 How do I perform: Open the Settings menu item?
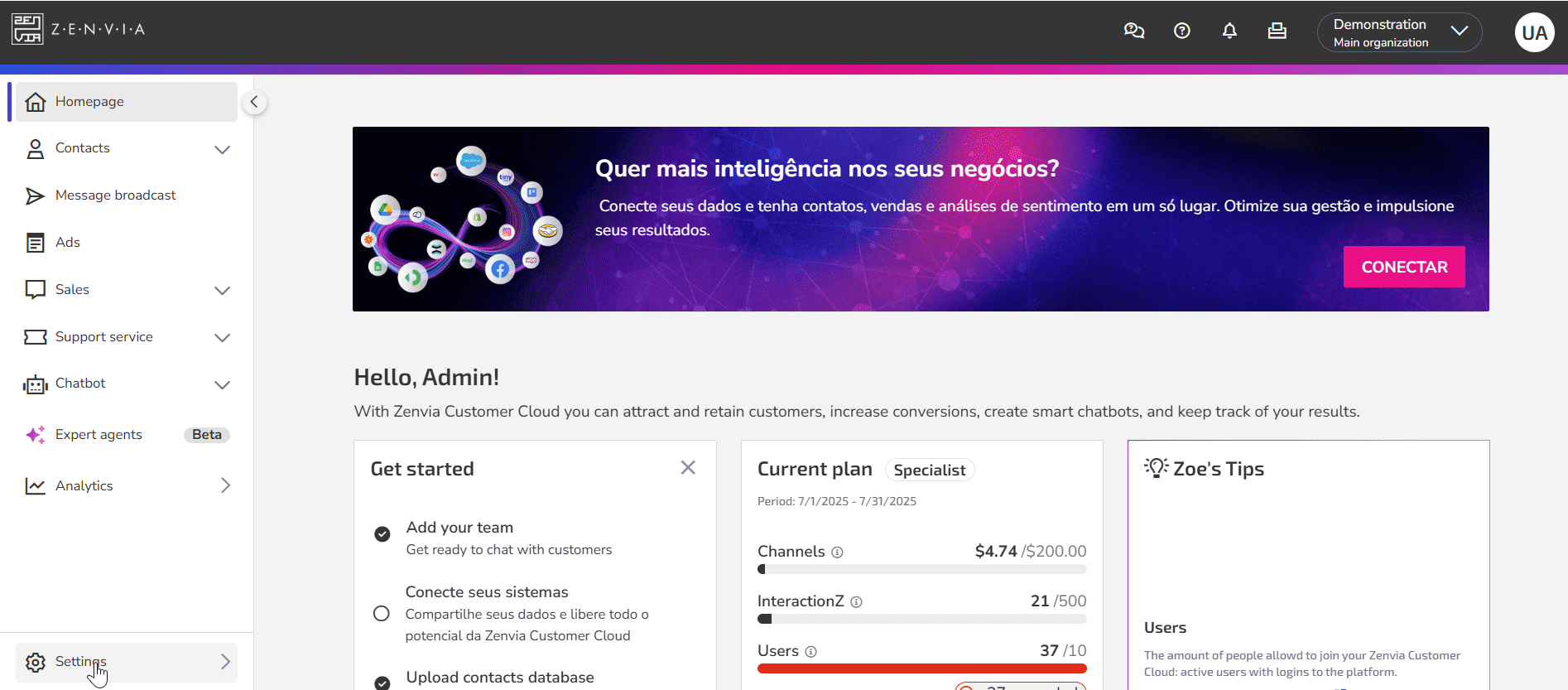127,663
